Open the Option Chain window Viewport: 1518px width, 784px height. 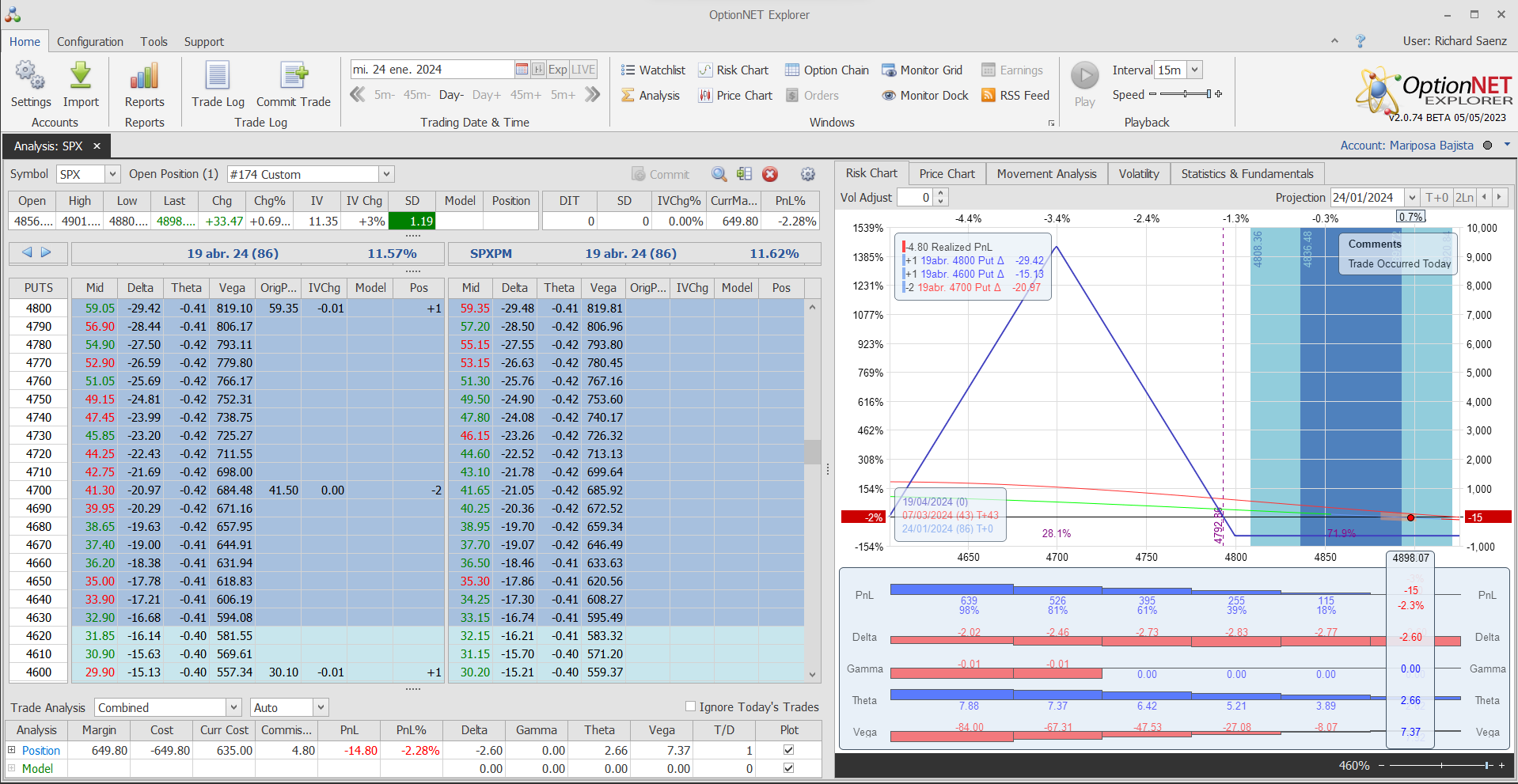827,70
